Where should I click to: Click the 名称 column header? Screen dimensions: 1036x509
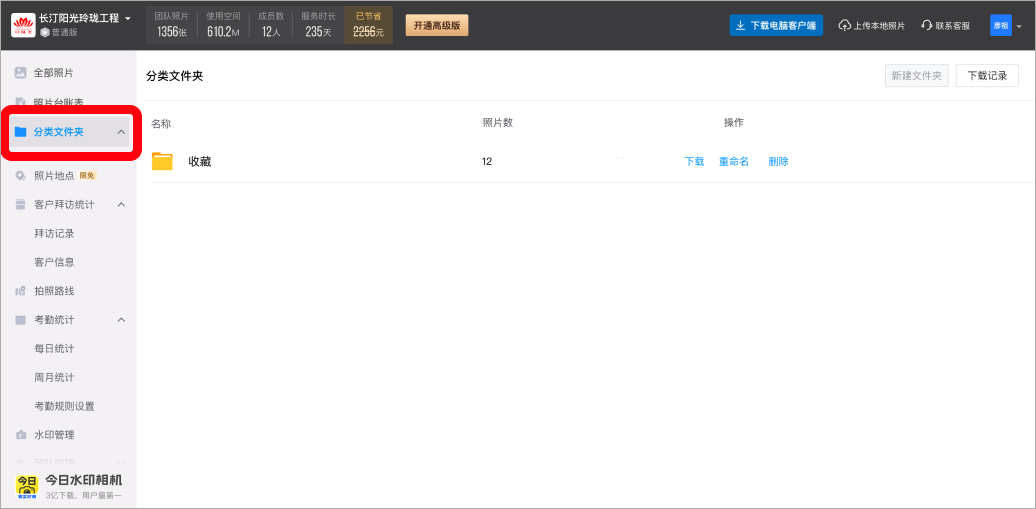(x=161, y=124)
